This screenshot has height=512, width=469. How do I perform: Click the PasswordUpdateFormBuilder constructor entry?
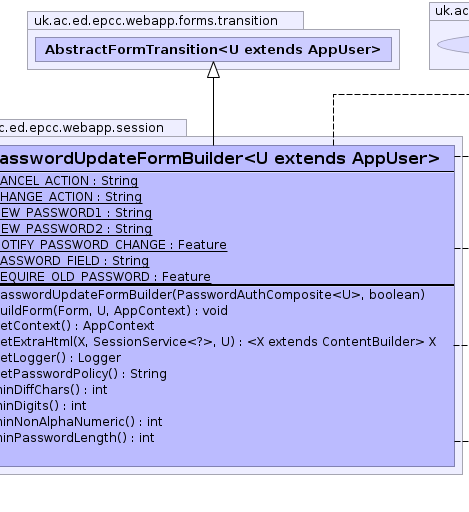point(213,295)
